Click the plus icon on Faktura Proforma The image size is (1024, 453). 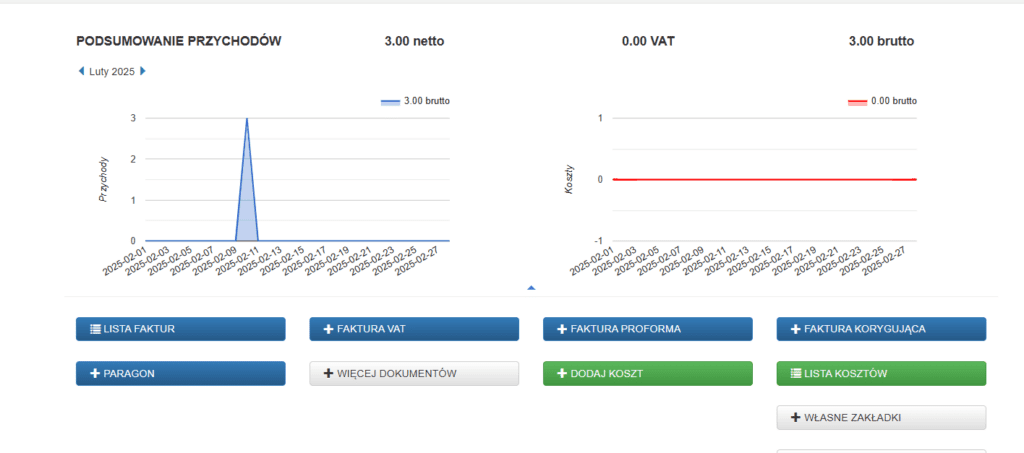pyautogui.click(x=562, y=329)
